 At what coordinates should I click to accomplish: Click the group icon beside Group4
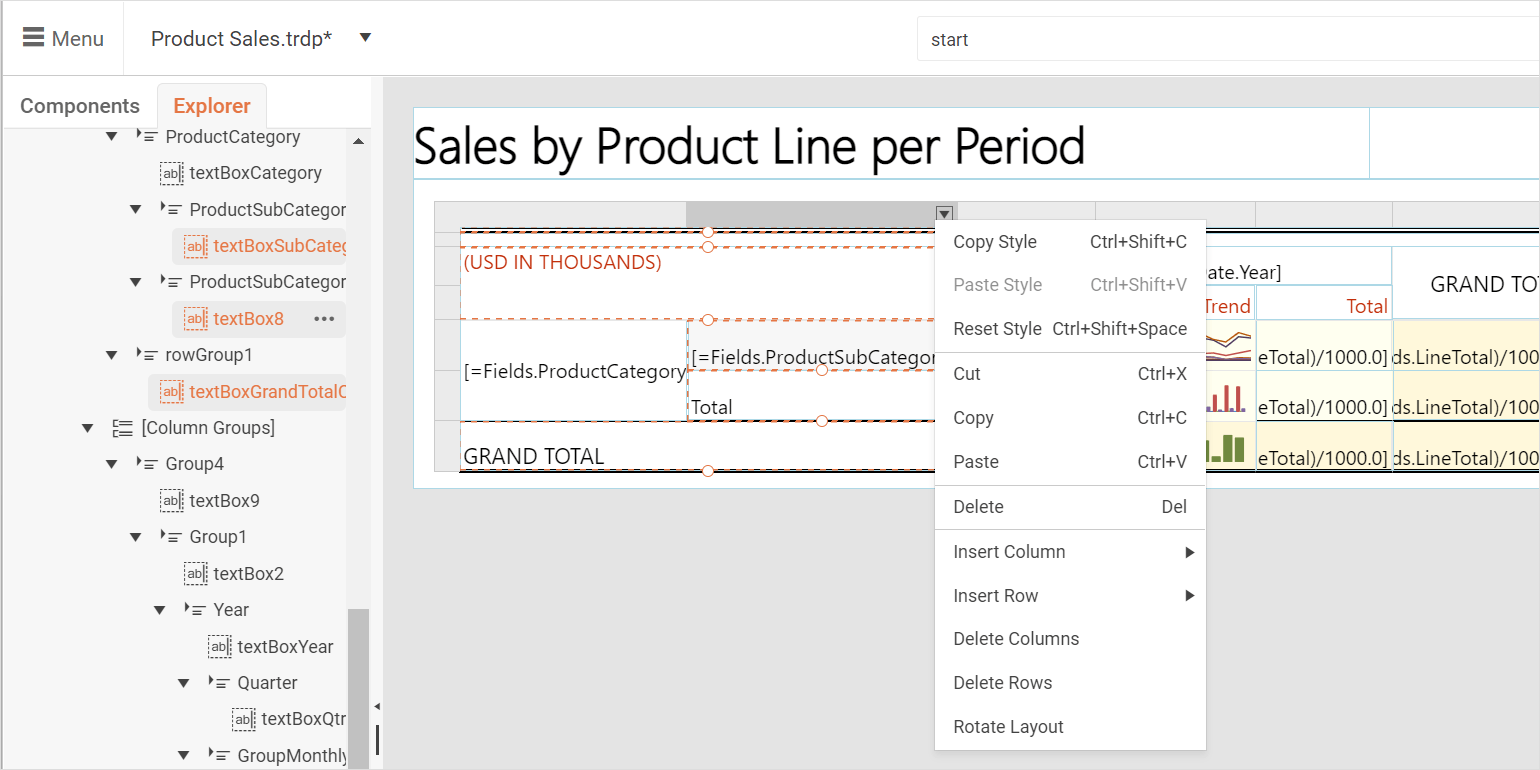click(147, 464)
